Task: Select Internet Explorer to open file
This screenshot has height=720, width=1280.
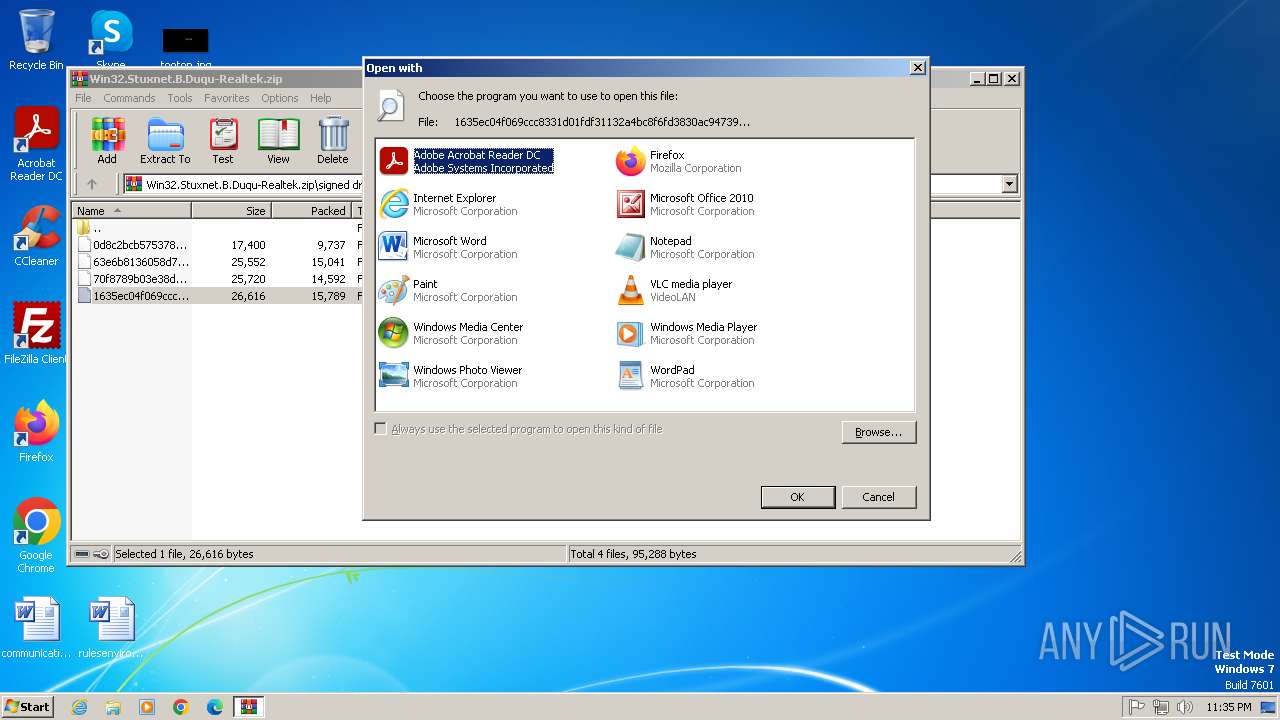Action: pos(448,204)
